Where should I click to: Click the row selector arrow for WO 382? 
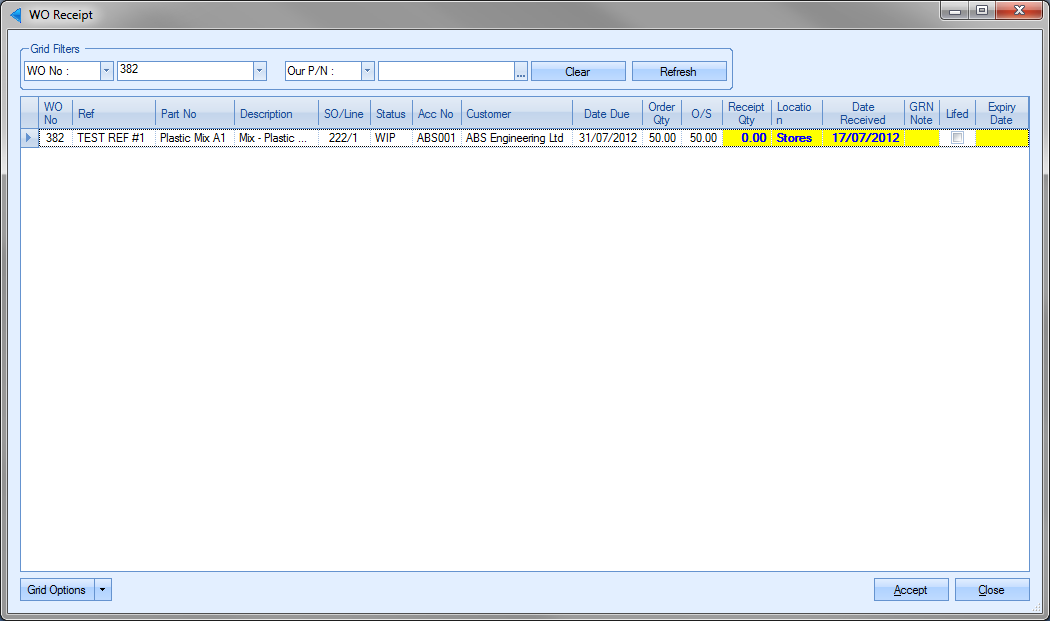pyautogui.click(x=29, y=138)
